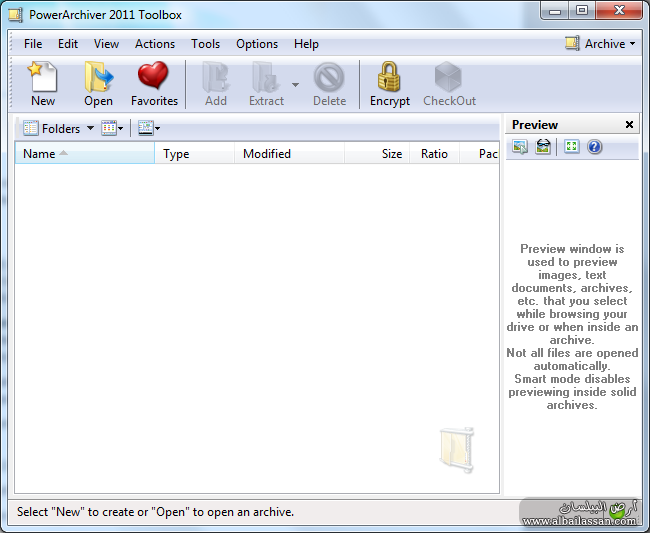Viewport: 650px width, 533px height.
Task: Sort by the Ratio column header
Action: pyautogui.click(x=434, y=153)
